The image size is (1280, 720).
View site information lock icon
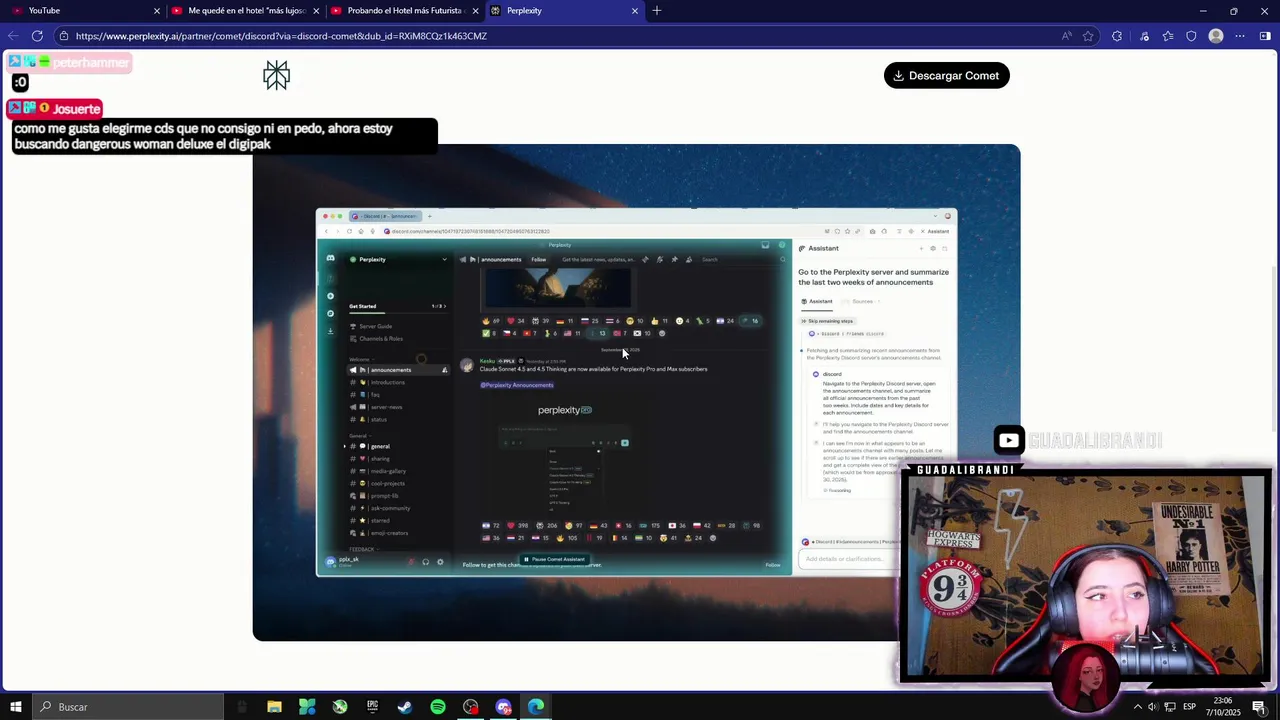64,36
